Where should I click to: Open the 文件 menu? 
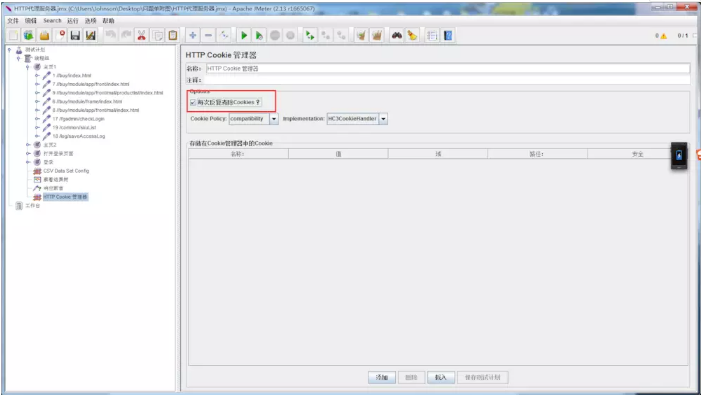coord(13,21)
